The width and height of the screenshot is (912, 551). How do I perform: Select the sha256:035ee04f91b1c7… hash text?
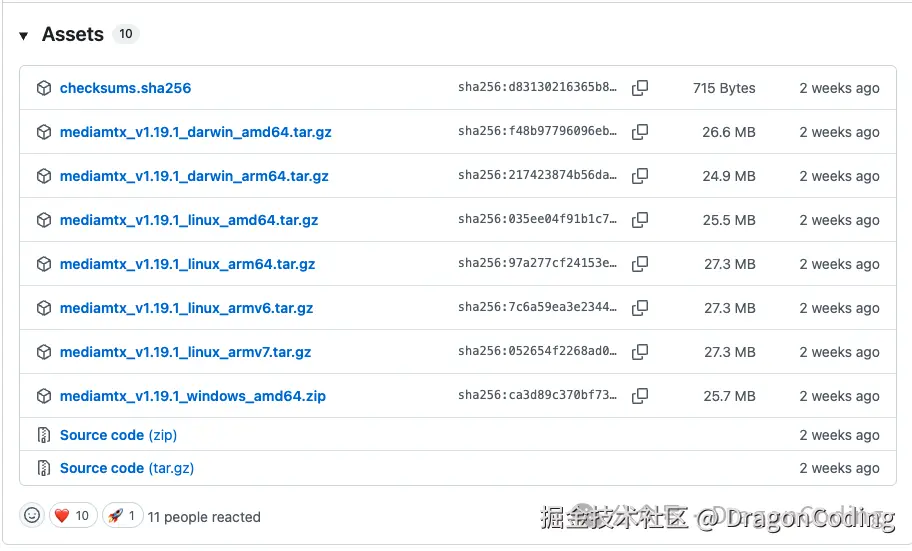click(x=537, y=219)
